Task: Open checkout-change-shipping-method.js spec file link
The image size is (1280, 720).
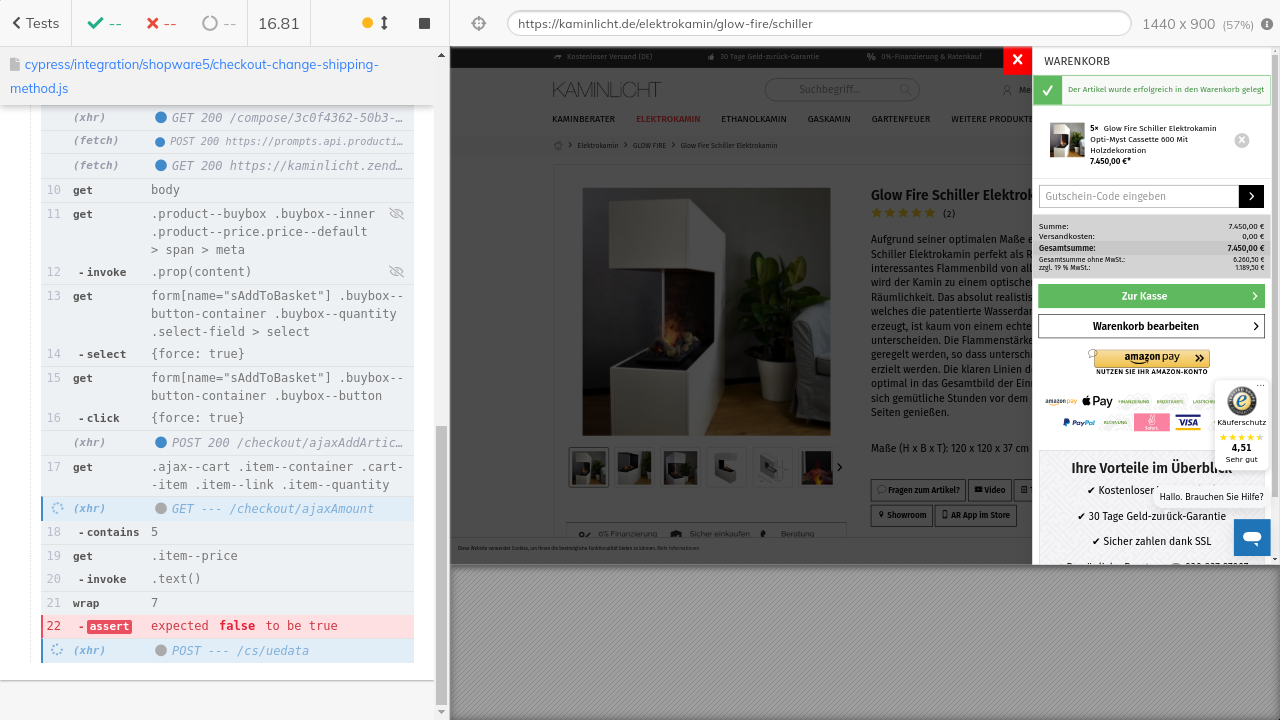Action: point(194,76)
